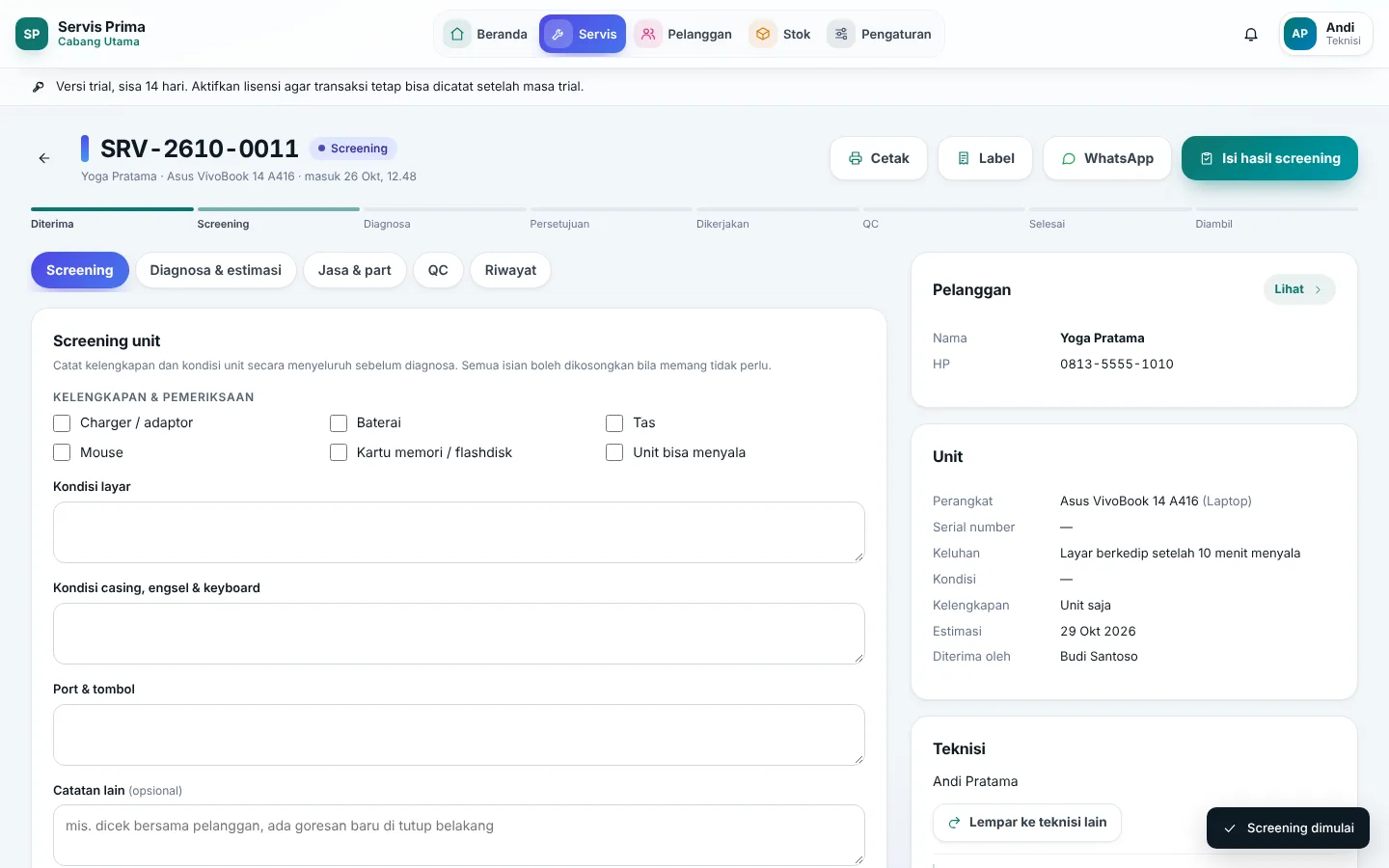Viewport: 1389px width, 868px height.
Task: Enable the Unit bisa menyala checkbox
Action: tap(614, 452)
